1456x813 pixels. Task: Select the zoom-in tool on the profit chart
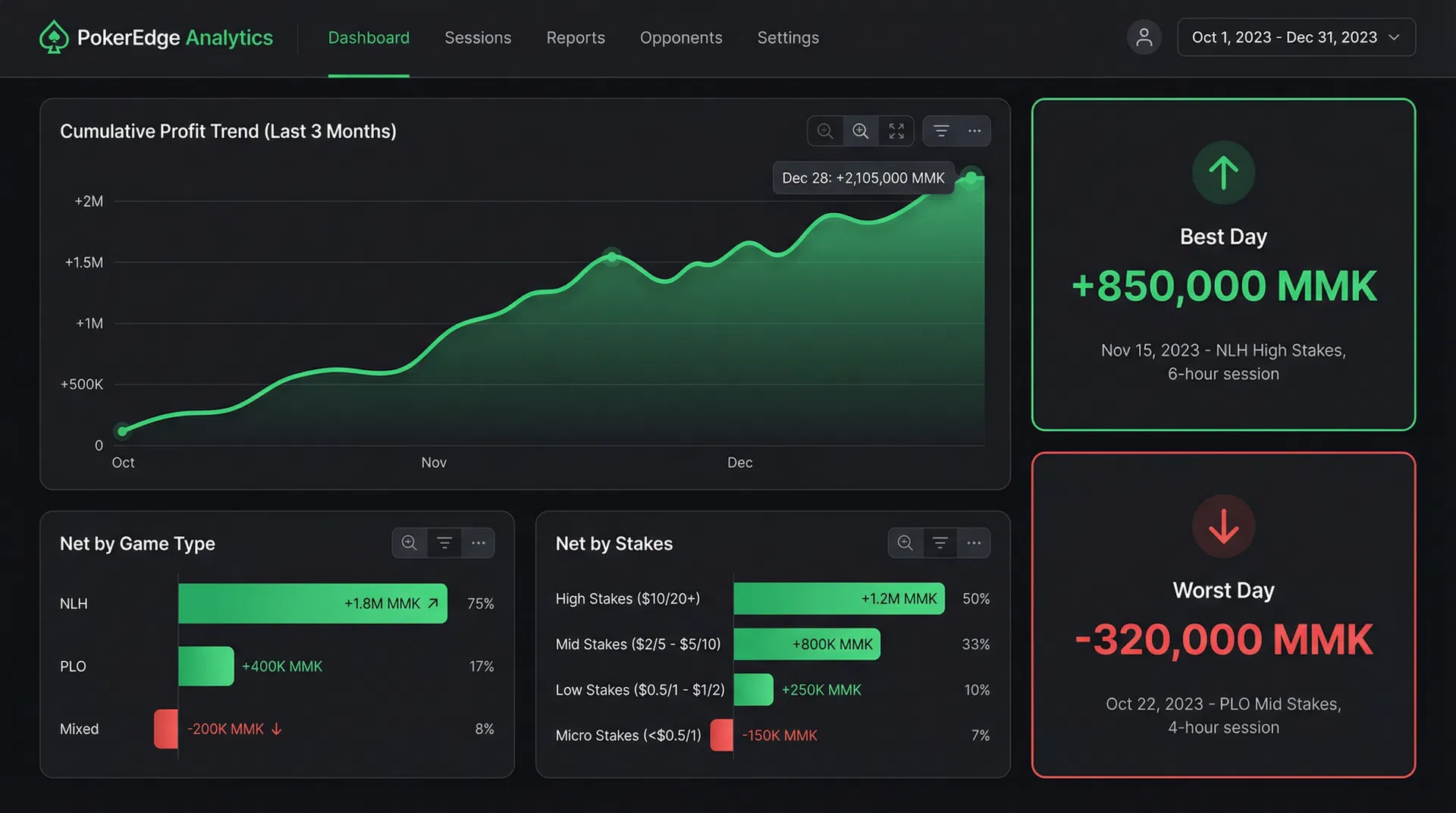861,130
